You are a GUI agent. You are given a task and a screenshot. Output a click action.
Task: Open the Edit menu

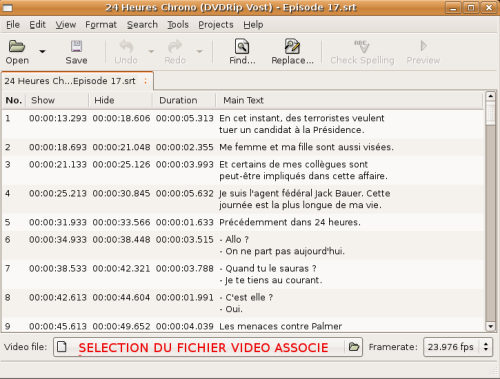pos(37,25)
